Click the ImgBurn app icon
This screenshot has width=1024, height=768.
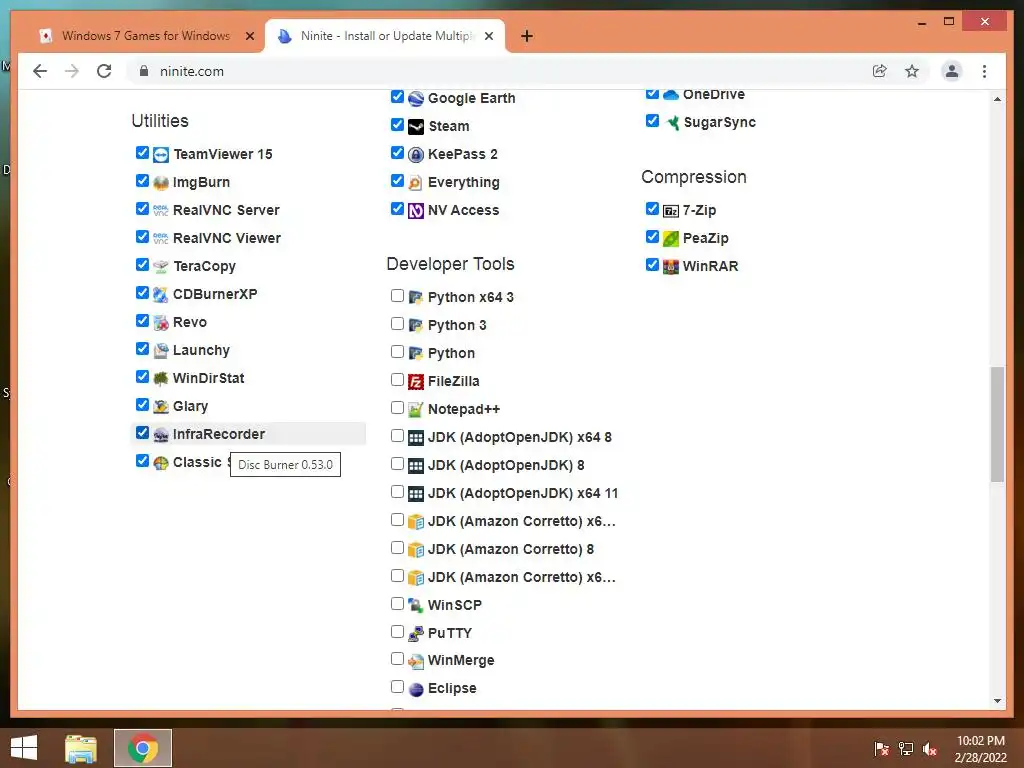[161, 183]
